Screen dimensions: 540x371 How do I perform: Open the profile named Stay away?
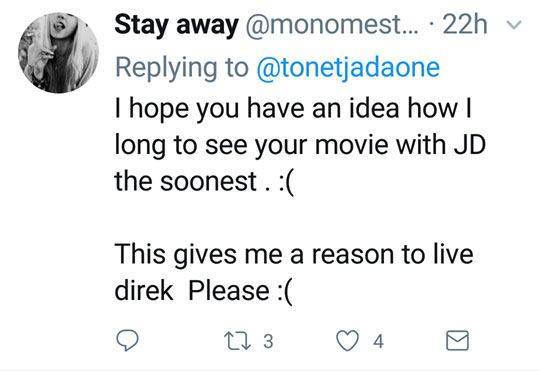pos(176,25)
